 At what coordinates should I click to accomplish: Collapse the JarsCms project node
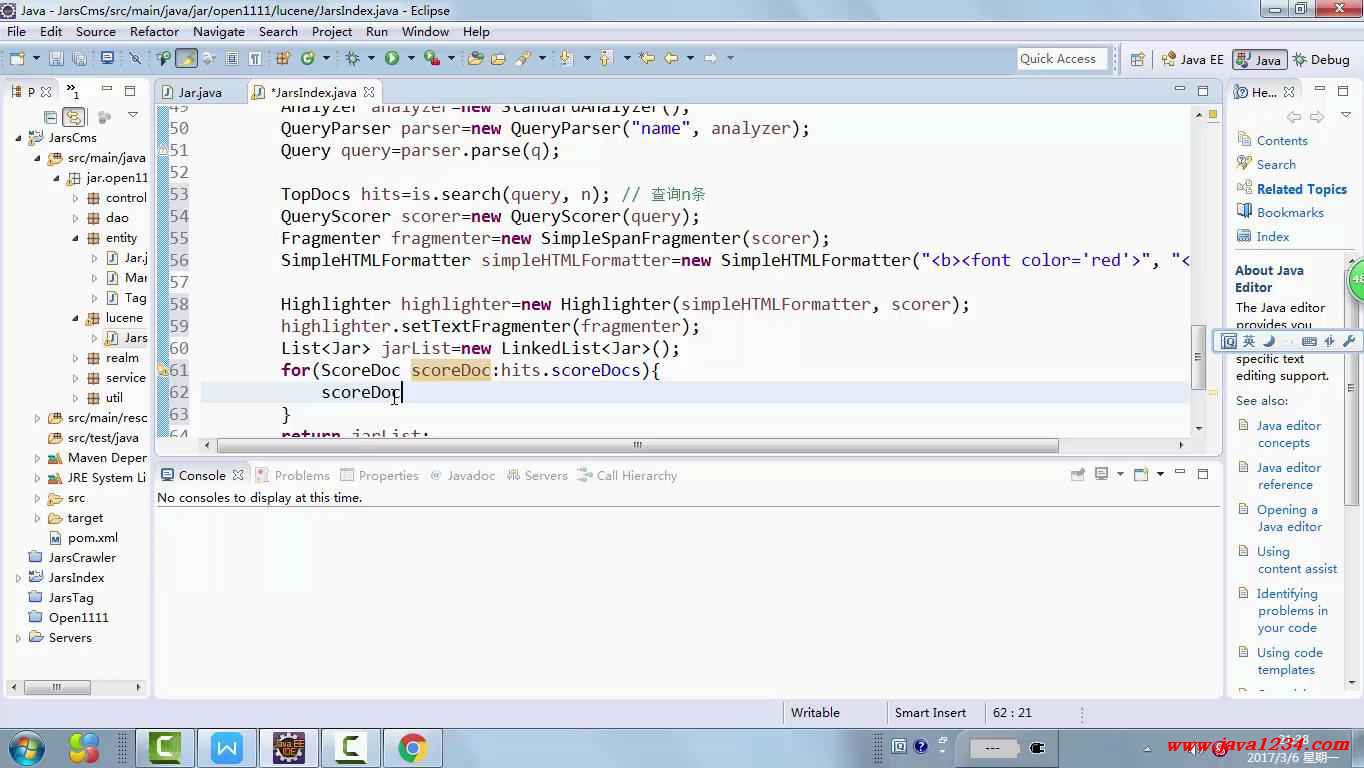(x=18, y=138)
